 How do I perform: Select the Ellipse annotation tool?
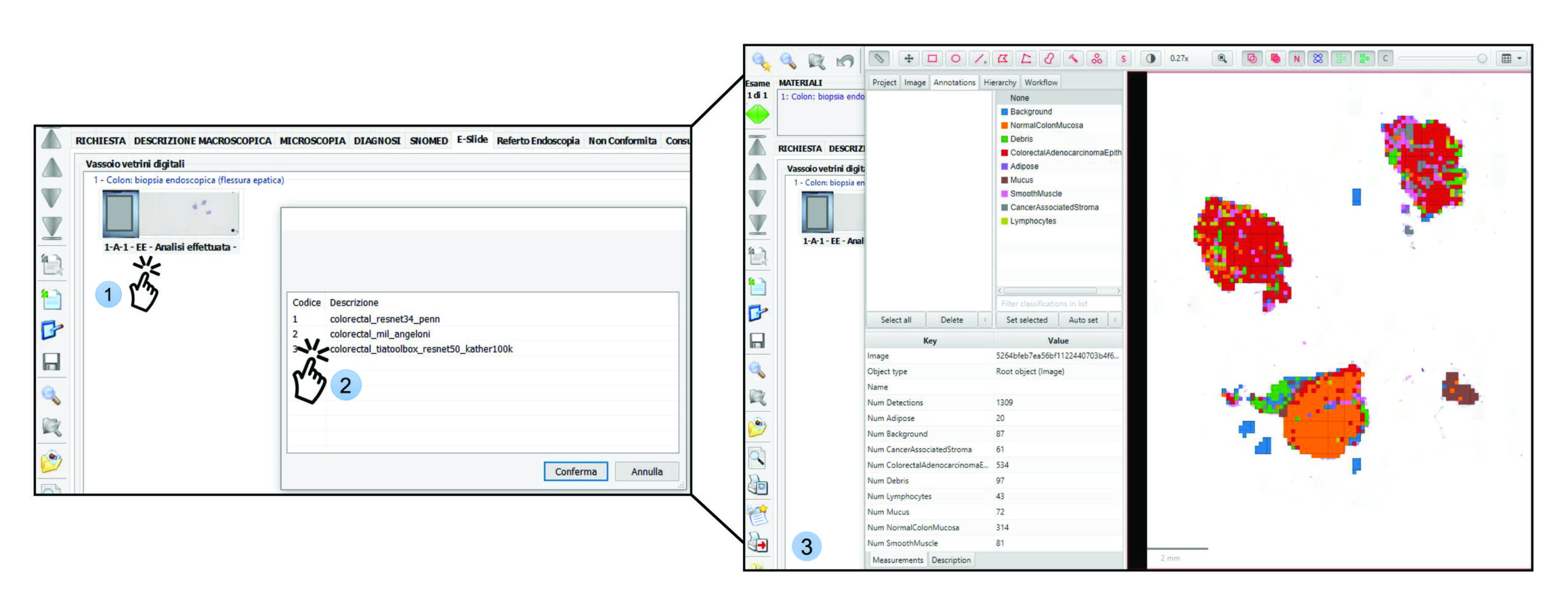pyautogui.click(x=955, y=59)
